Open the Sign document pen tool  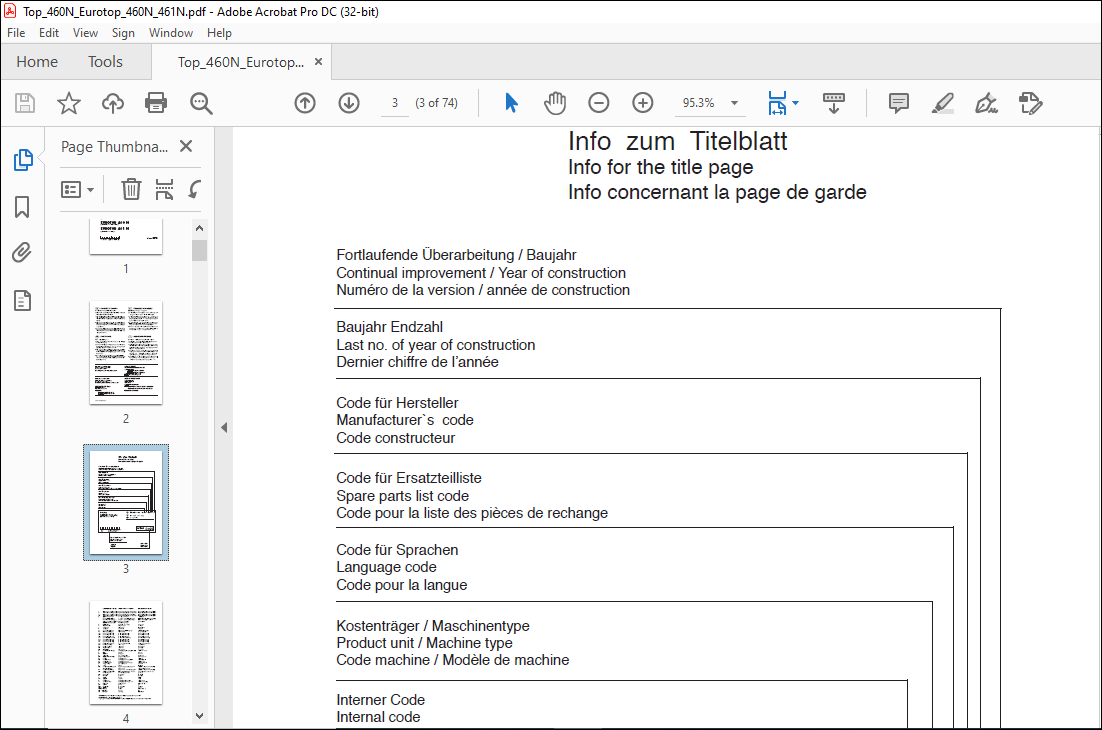pos(986,103)
